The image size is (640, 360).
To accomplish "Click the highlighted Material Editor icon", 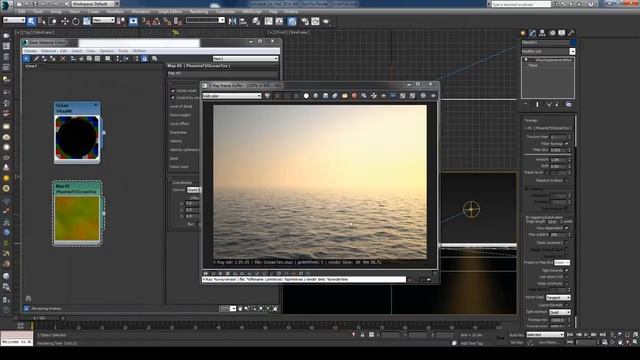I will coord(292,21).
